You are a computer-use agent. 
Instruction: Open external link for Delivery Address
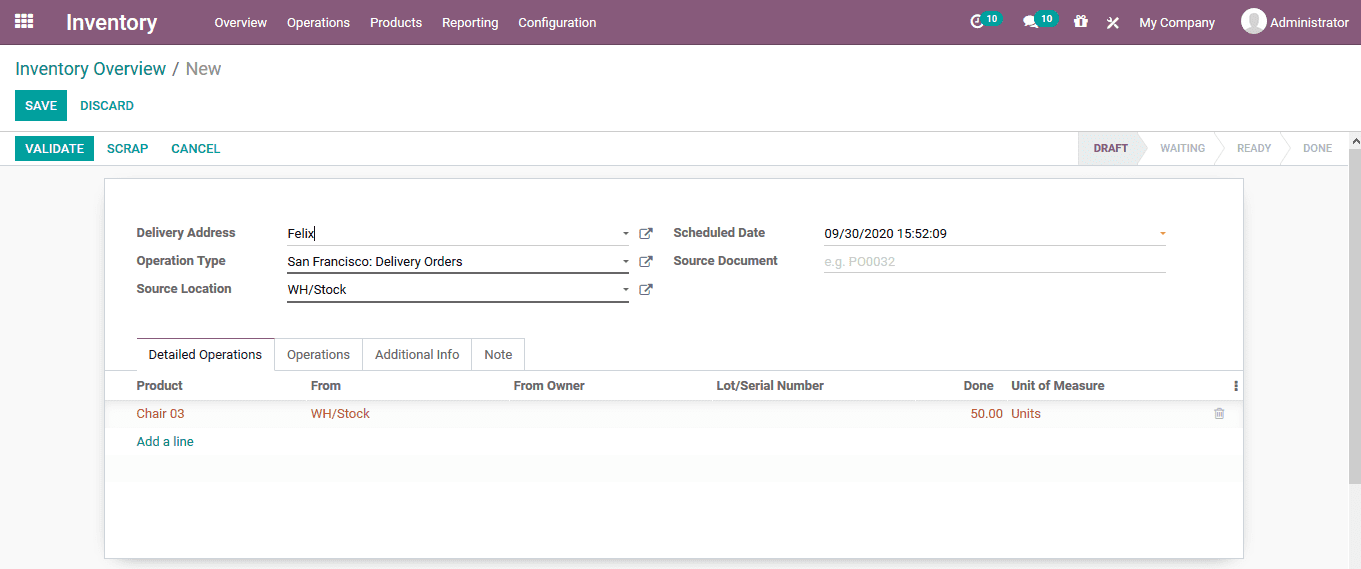coord(646,234)
